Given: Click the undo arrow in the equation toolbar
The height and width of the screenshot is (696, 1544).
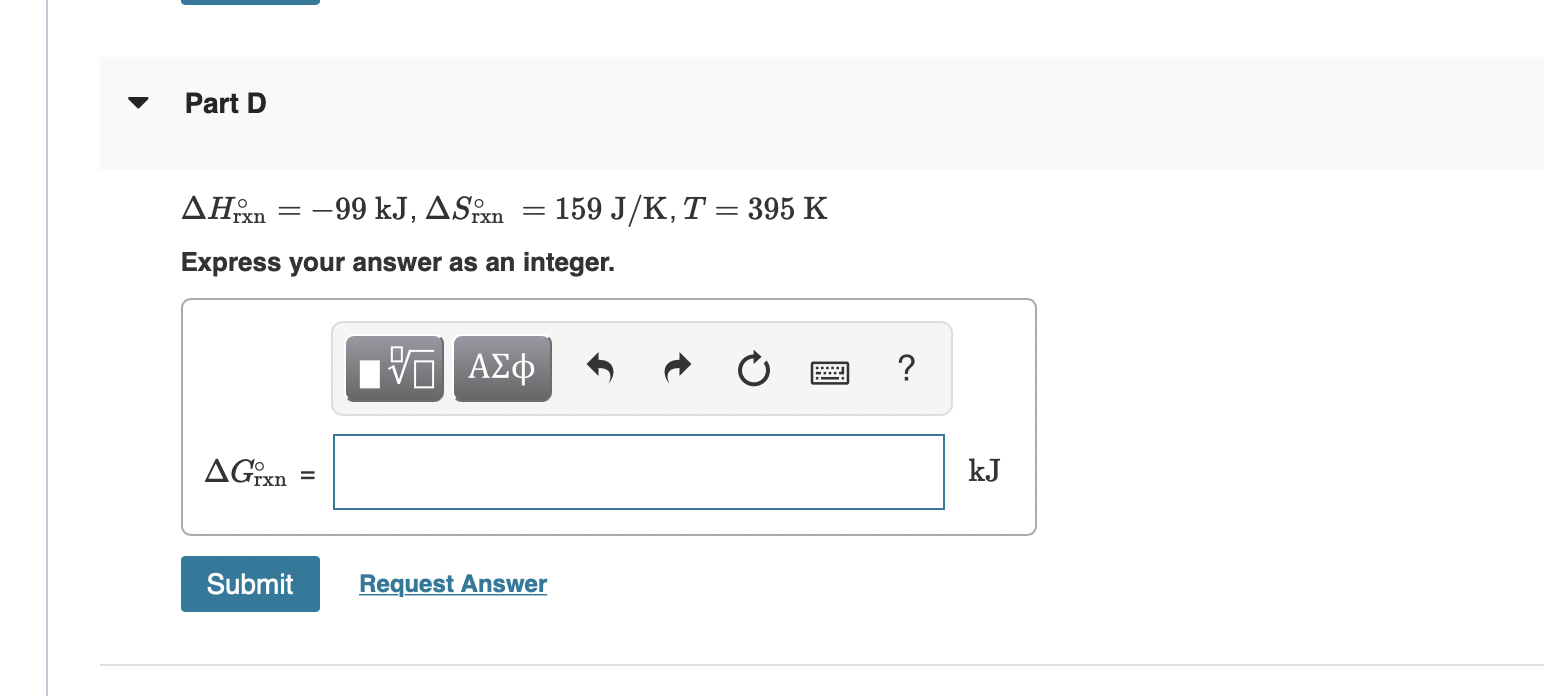Looking at the screenshot, I should [x=600, y=368].
